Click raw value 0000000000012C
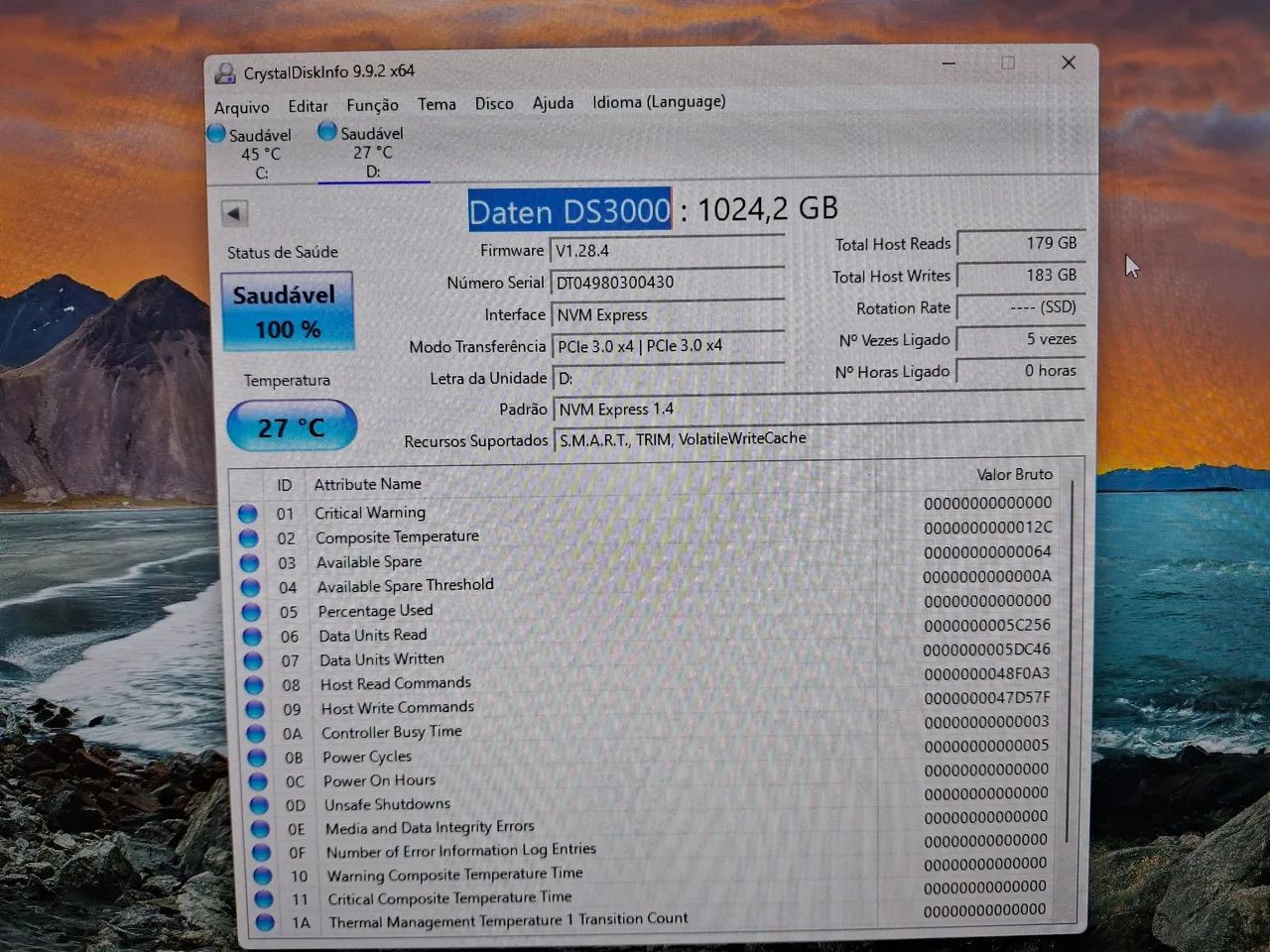 [x=988, y=528]
